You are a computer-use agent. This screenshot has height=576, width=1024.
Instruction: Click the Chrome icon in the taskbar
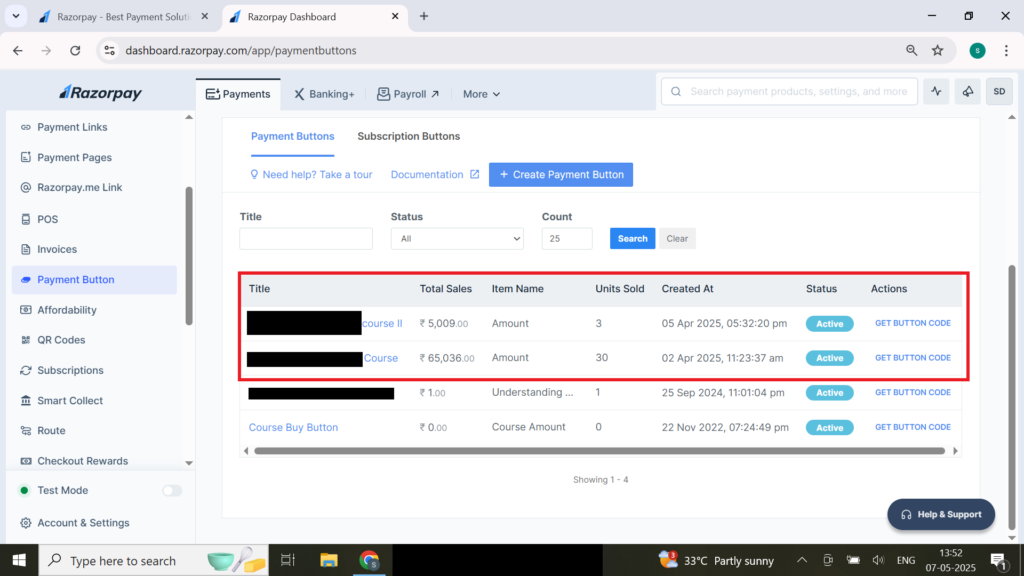coord(369,560)
